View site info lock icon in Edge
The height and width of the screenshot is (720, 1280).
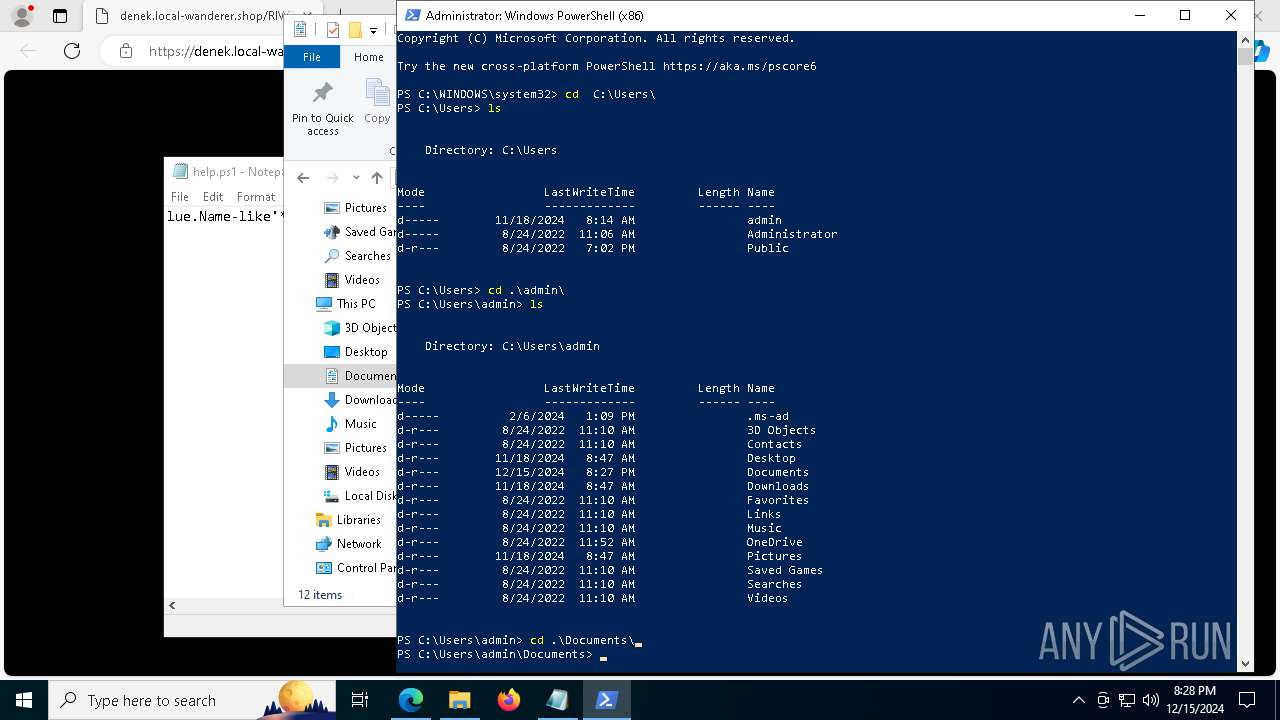tap(125, 51)
